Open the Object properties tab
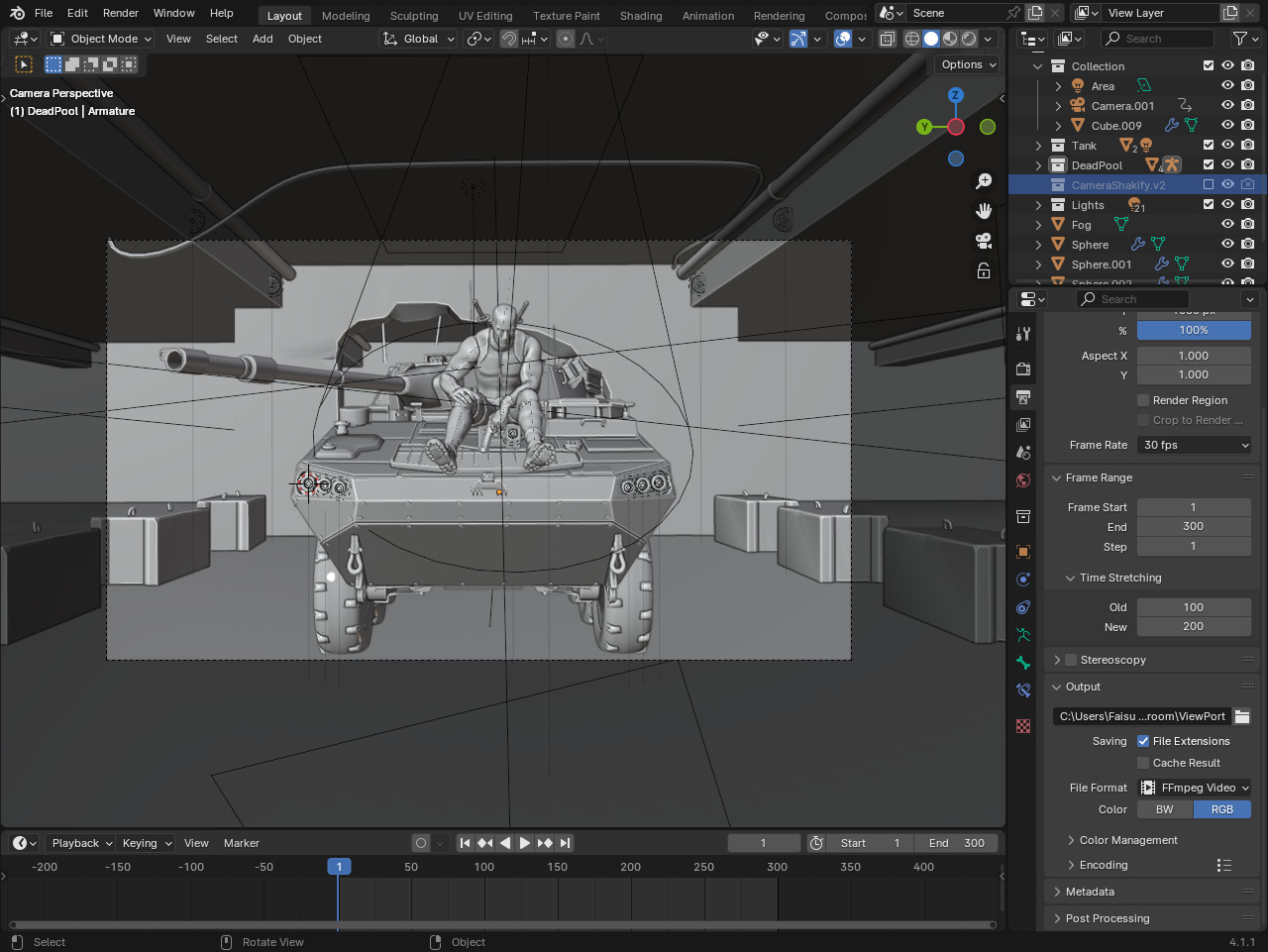 point(1023,552)
